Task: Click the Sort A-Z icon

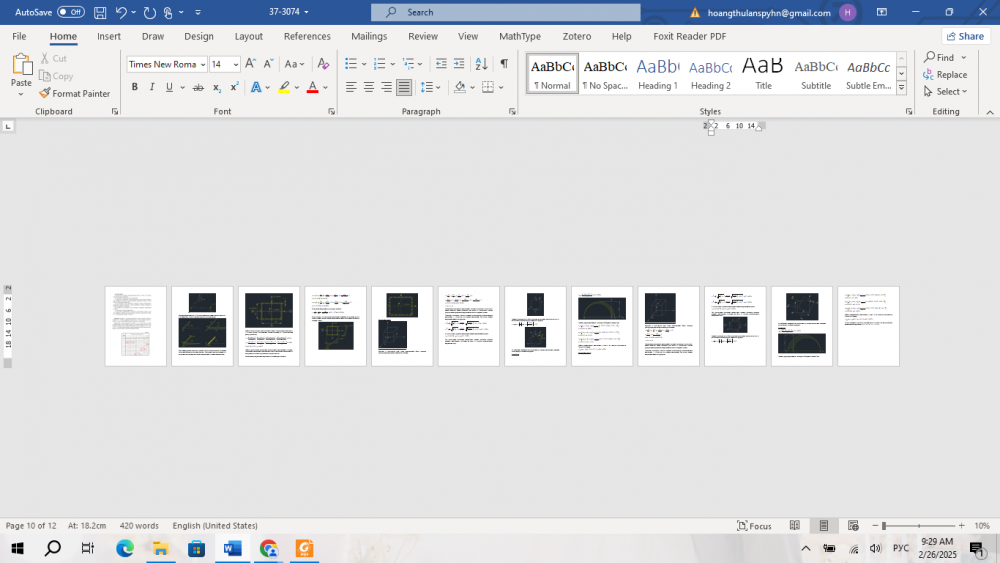Action: coord(481,64)
